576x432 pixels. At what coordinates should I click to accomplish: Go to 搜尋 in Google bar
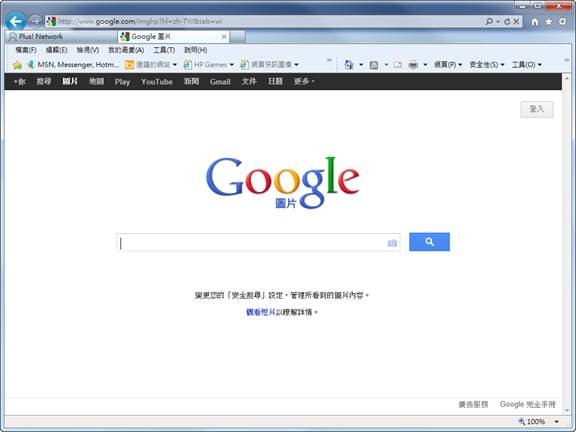point(43,82)
